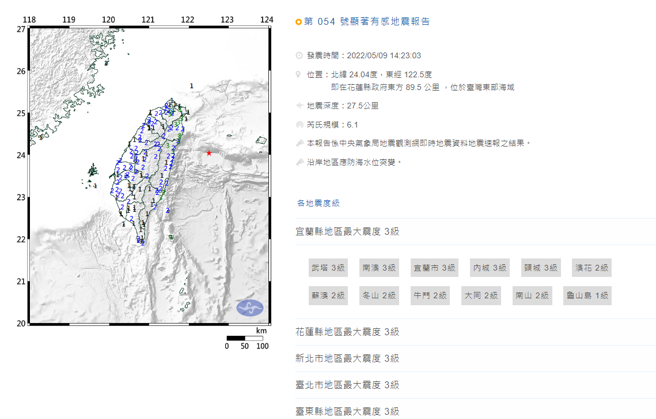Collapse the 宜蘭縣地區最大震度 3級 section

pos(348,231)
